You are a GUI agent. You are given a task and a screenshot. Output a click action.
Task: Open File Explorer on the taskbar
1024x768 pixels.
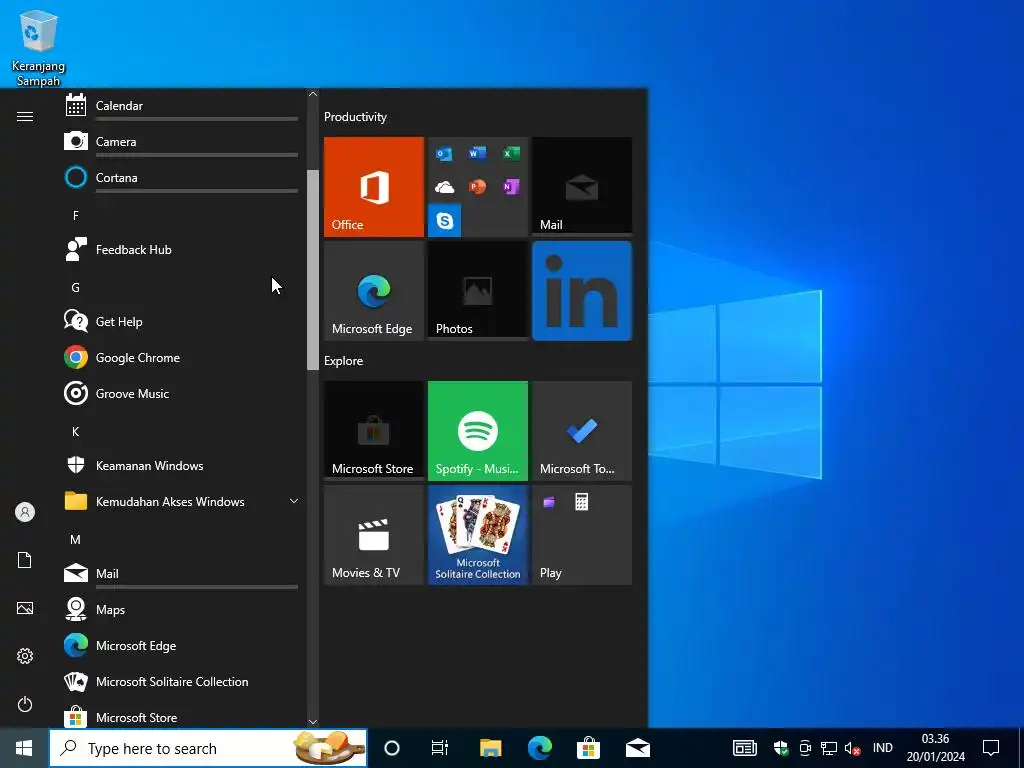click(490, 748)
